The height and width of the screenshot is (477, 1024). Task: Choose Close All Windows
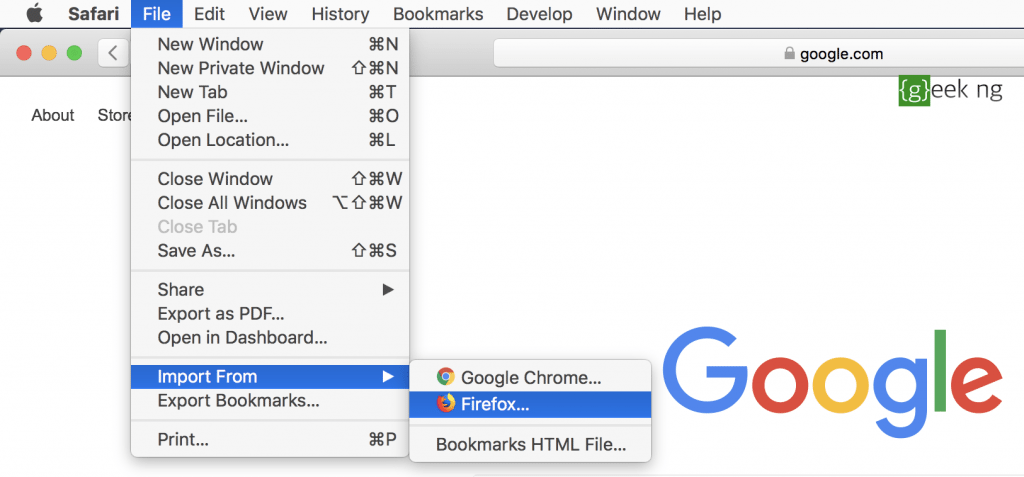(270, 203)
